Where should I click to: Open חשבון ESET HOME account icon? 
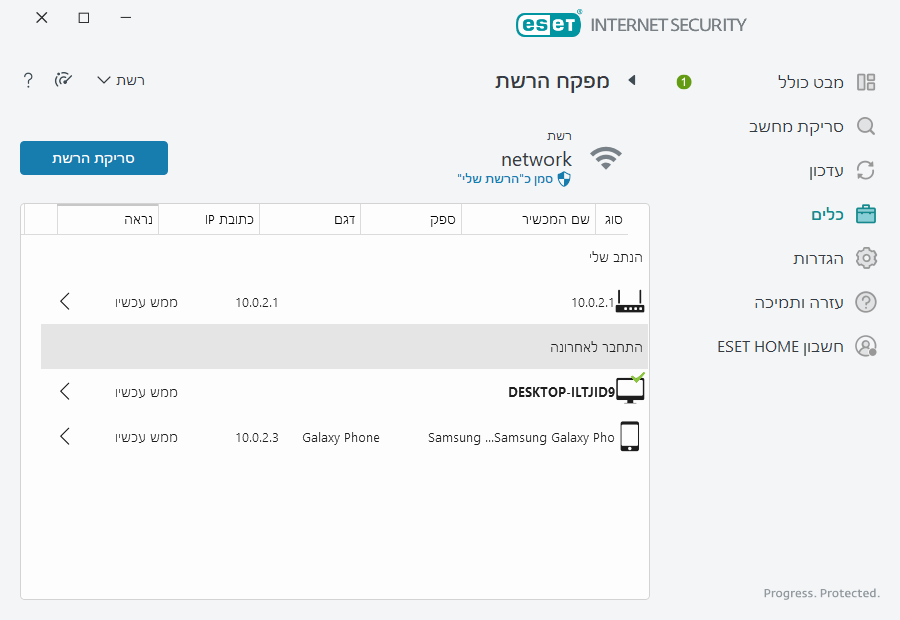click(x=866, y=346)
